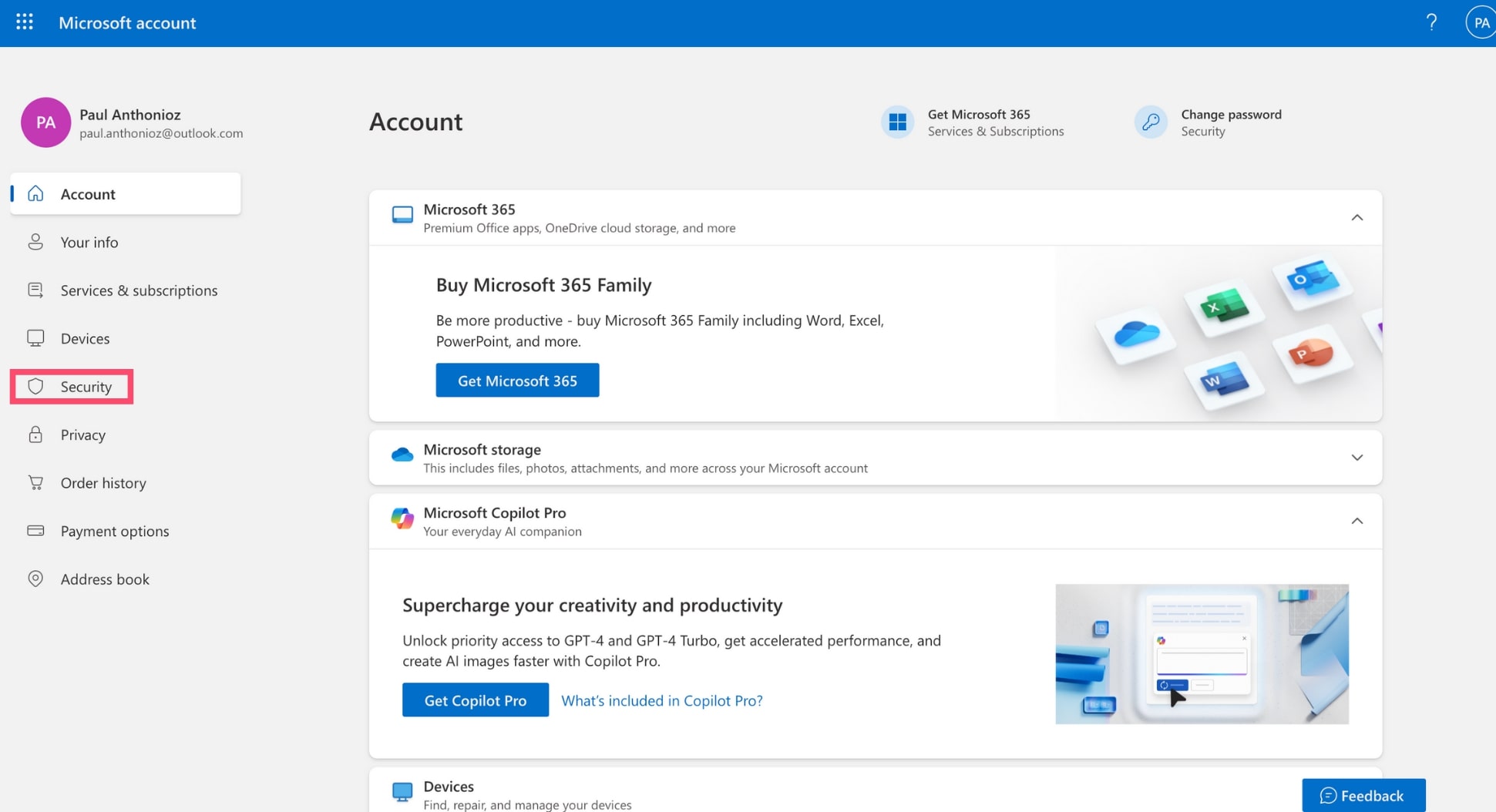Collapse the Microsoft Copilot Pro section chevron
1496x812 pixels.
(x=1356, y=522)
